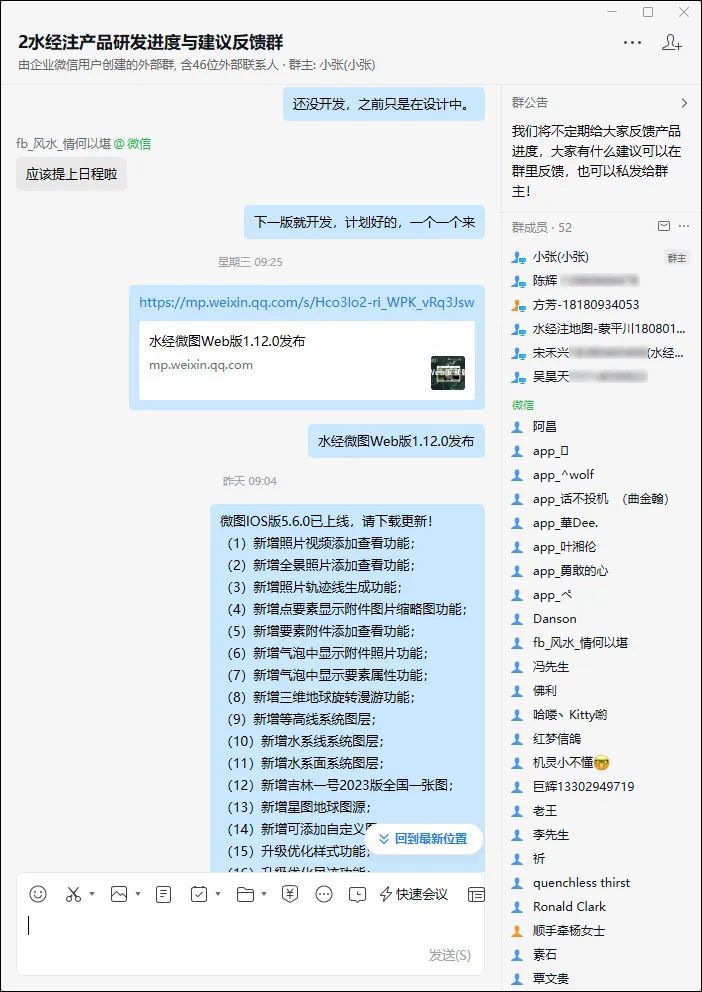The height and width of the screenshot is (992, 702).
Task: Click the message 应该提上日程啦
Action: point(71,174)
